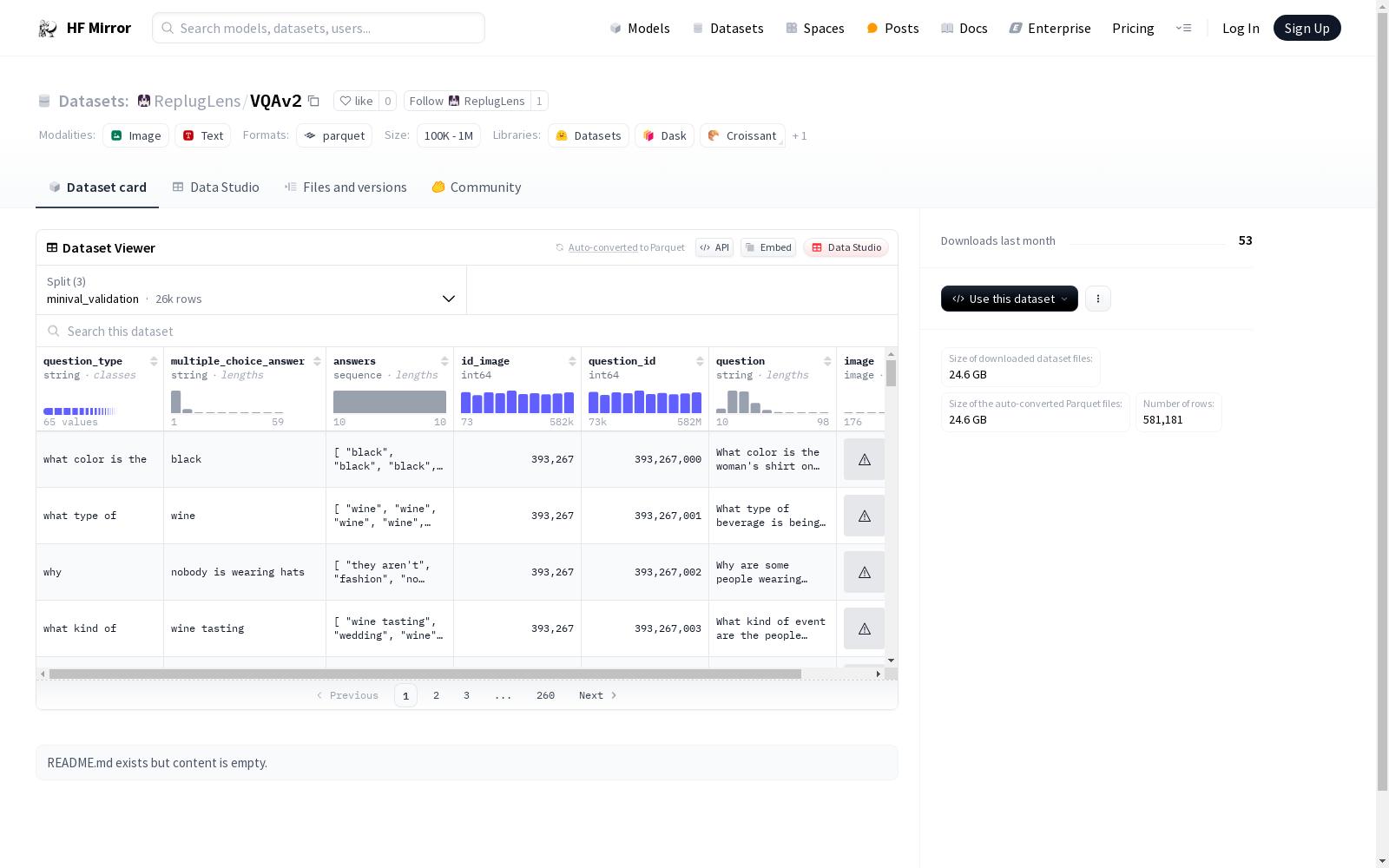1389x868 pixels.
Task: Focus the Search this dataset field
Action: click(467, 331)
